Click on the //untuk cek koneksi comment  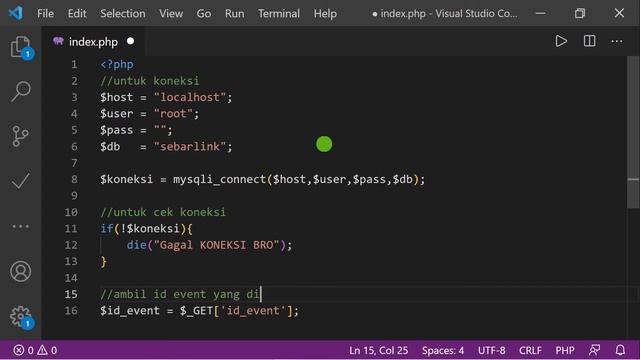tap(163, 212)
